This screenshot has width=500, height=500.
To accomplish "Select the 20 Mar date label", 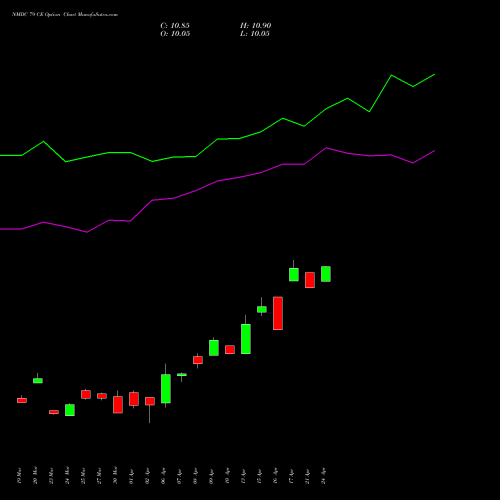I will tap(35, 476).
